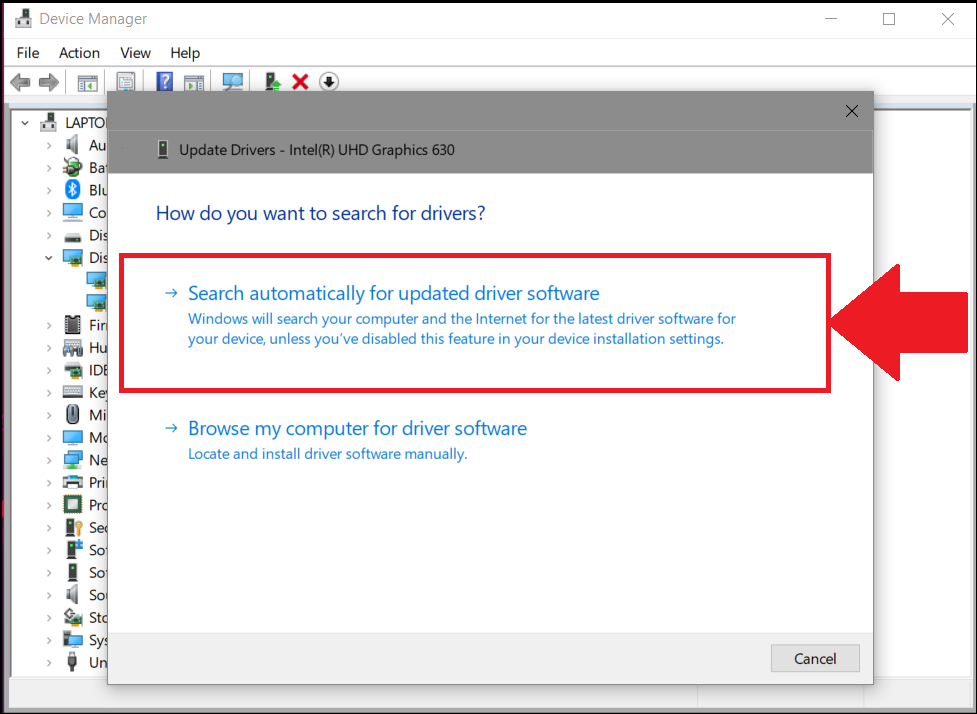
Task: Collapse the Display adapters tree node
Action: pos(48,257)
